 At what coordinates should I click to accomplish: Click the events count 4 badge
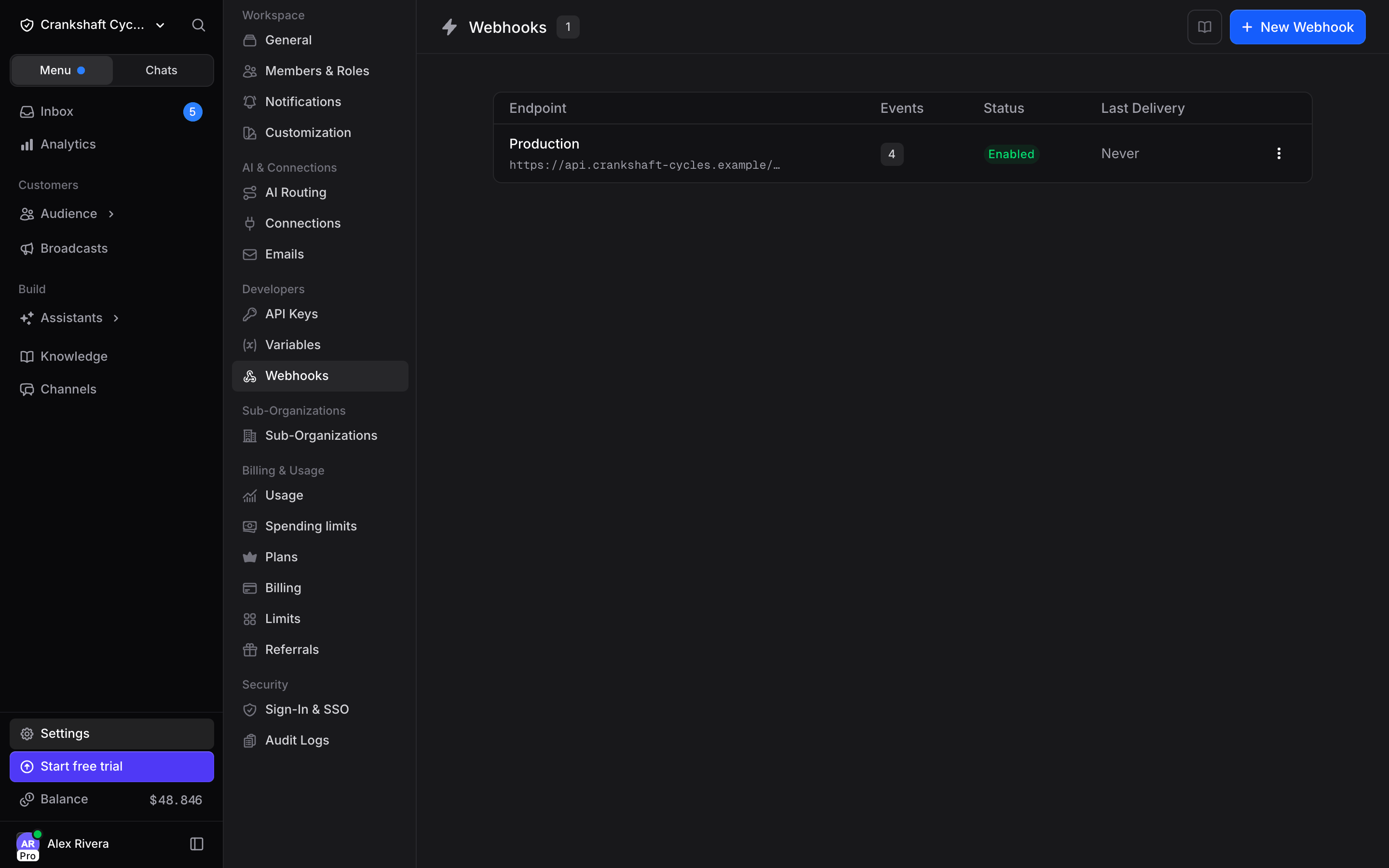coord(891,154)
